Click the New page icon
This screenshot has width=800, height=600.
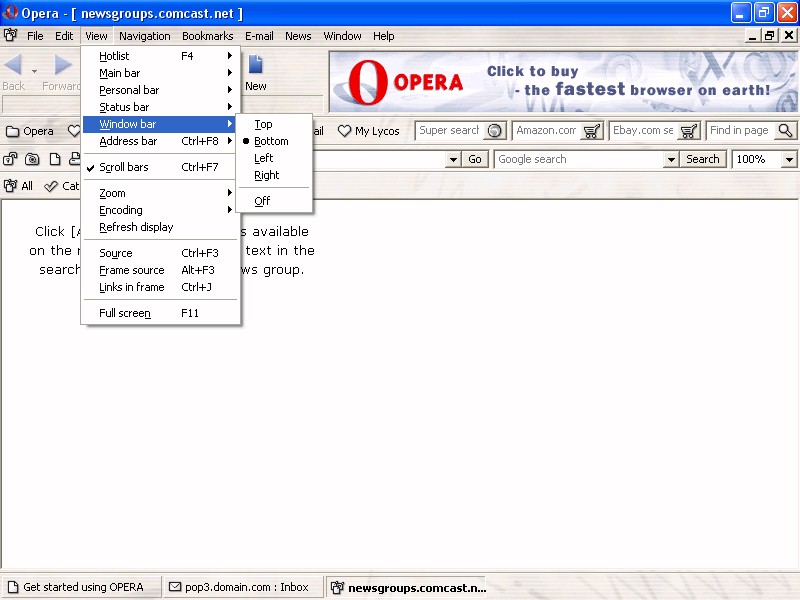point(256,66)
